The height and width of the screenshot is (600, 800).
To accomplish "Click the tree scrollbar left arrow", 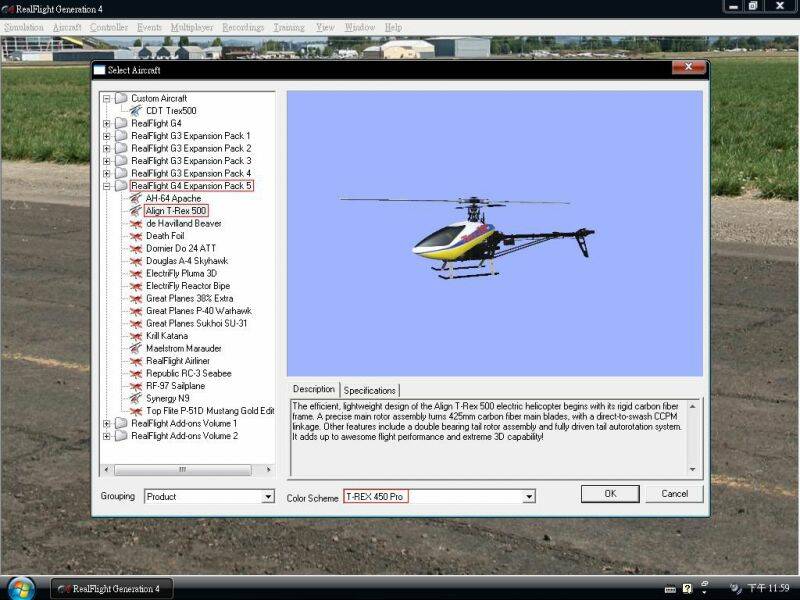I will [x=106, y=470].
